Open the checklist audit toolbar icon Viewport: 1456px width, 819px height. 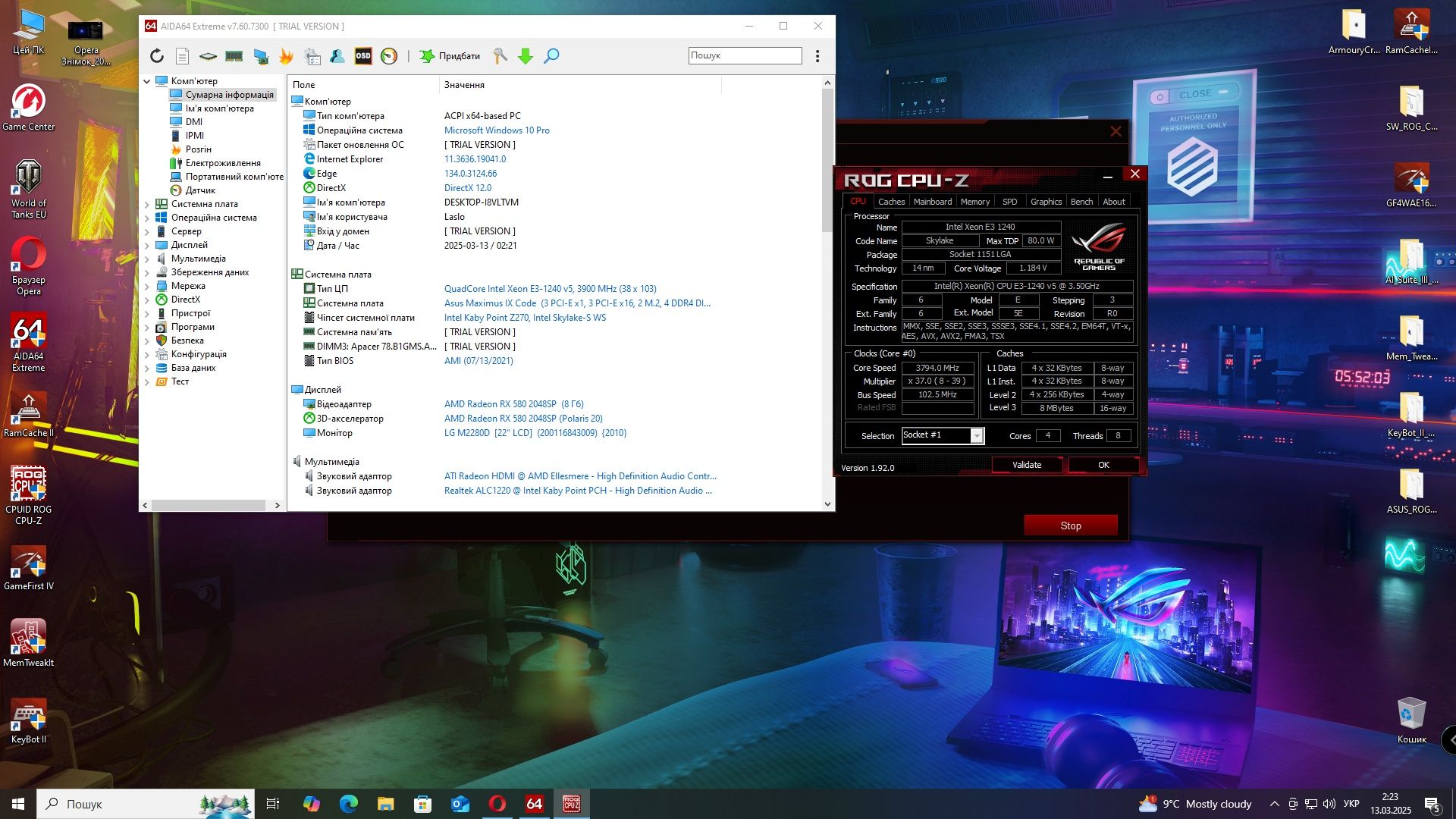coord(312,56)
